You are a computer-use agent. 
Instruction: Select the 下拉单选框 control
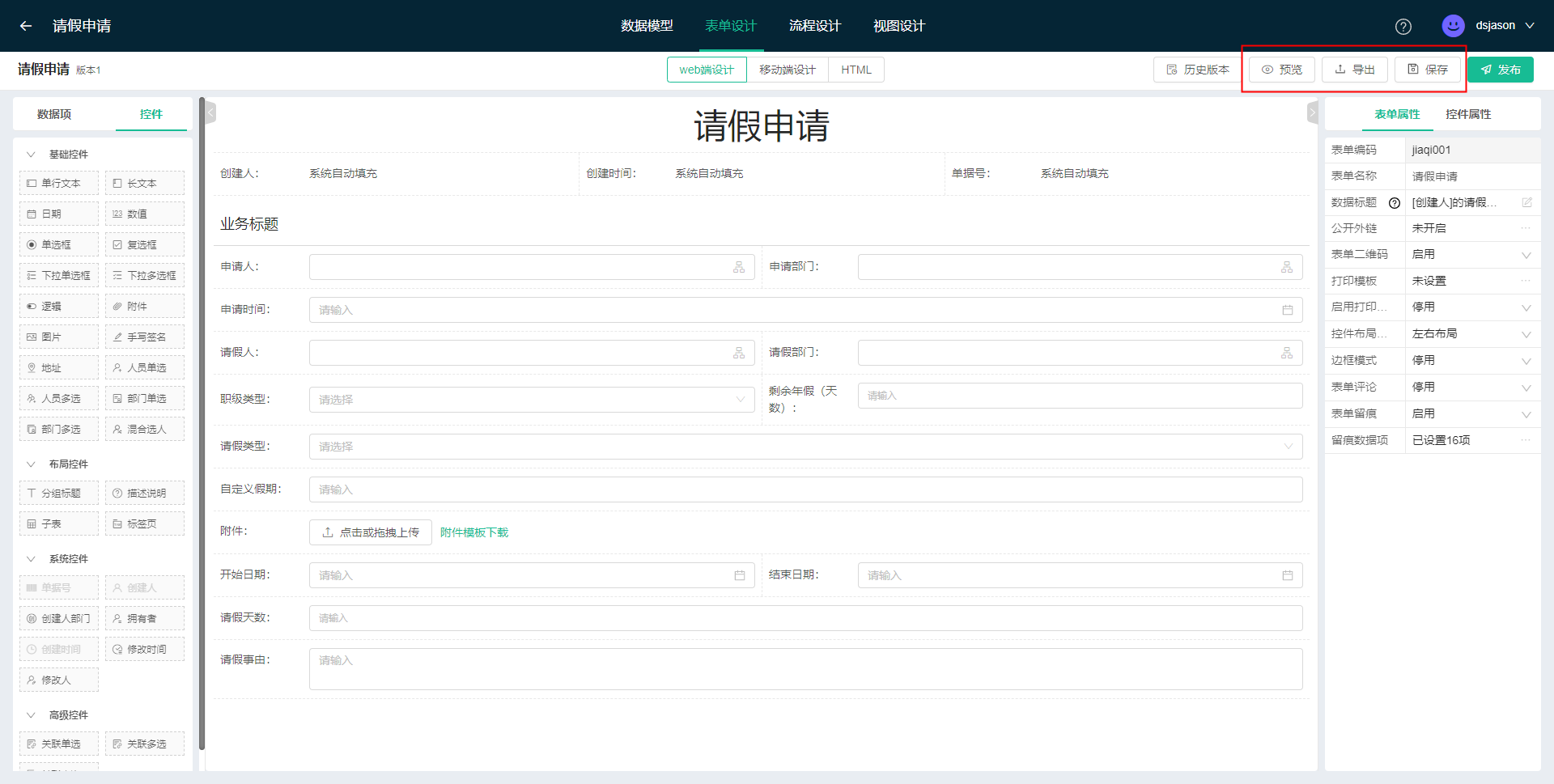pyautogui.click(x=59, y=275)
